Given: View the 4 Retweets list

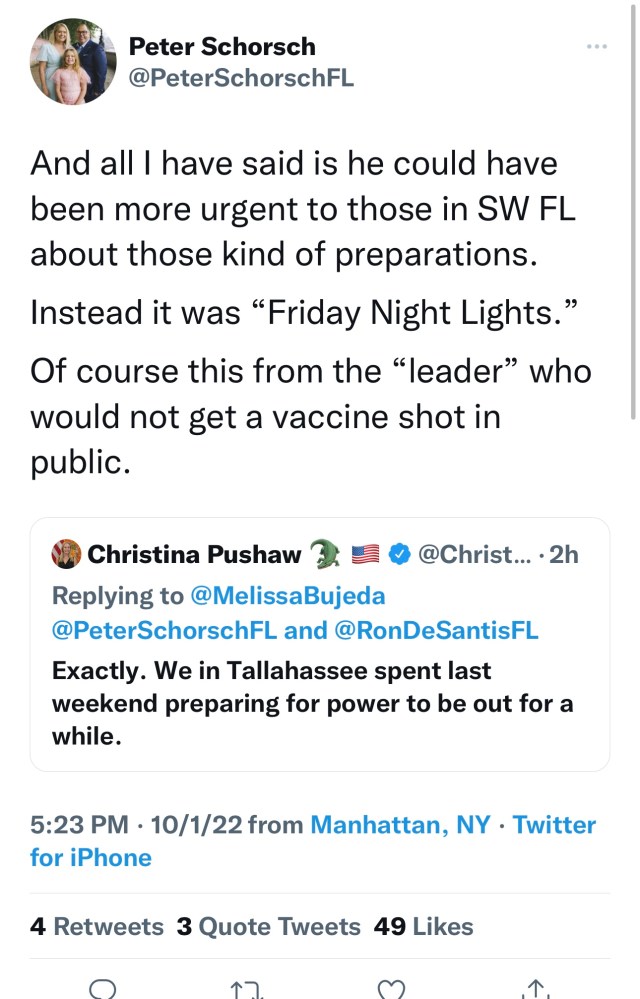Looking at the screenshot, I should [97, 926].
